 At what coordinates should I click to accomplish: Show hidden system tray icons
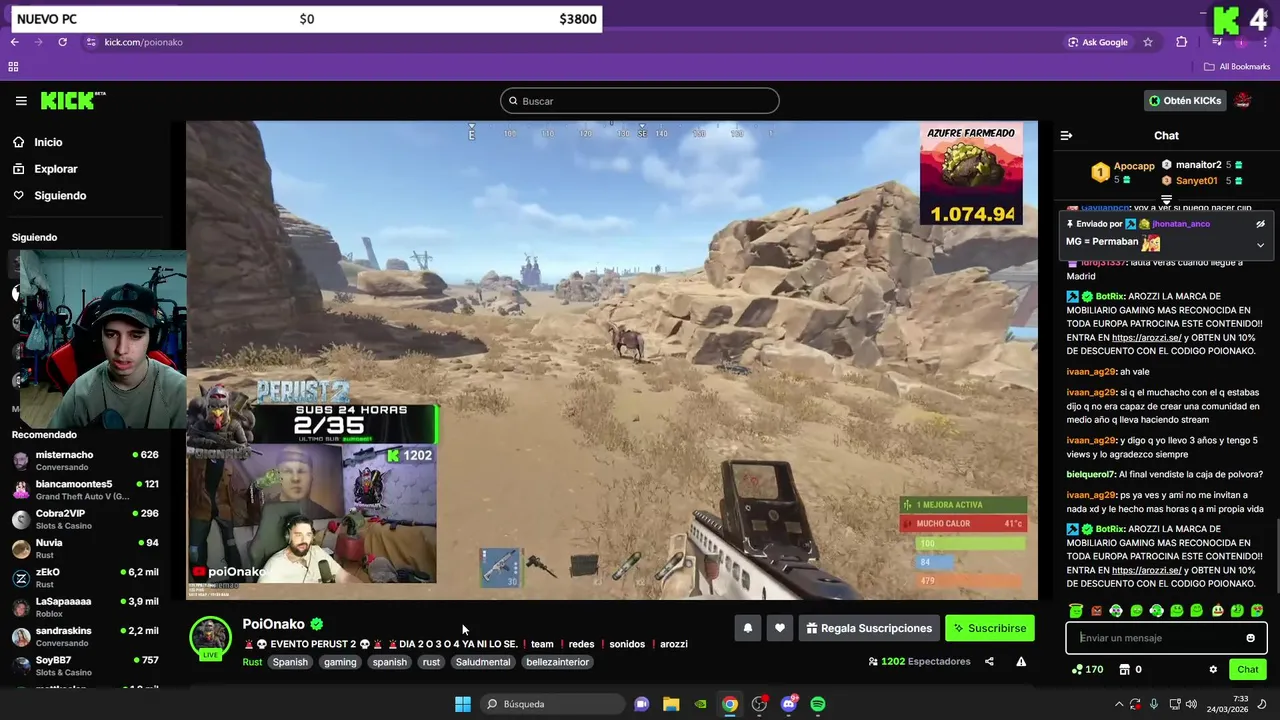tap(1118, 704)
